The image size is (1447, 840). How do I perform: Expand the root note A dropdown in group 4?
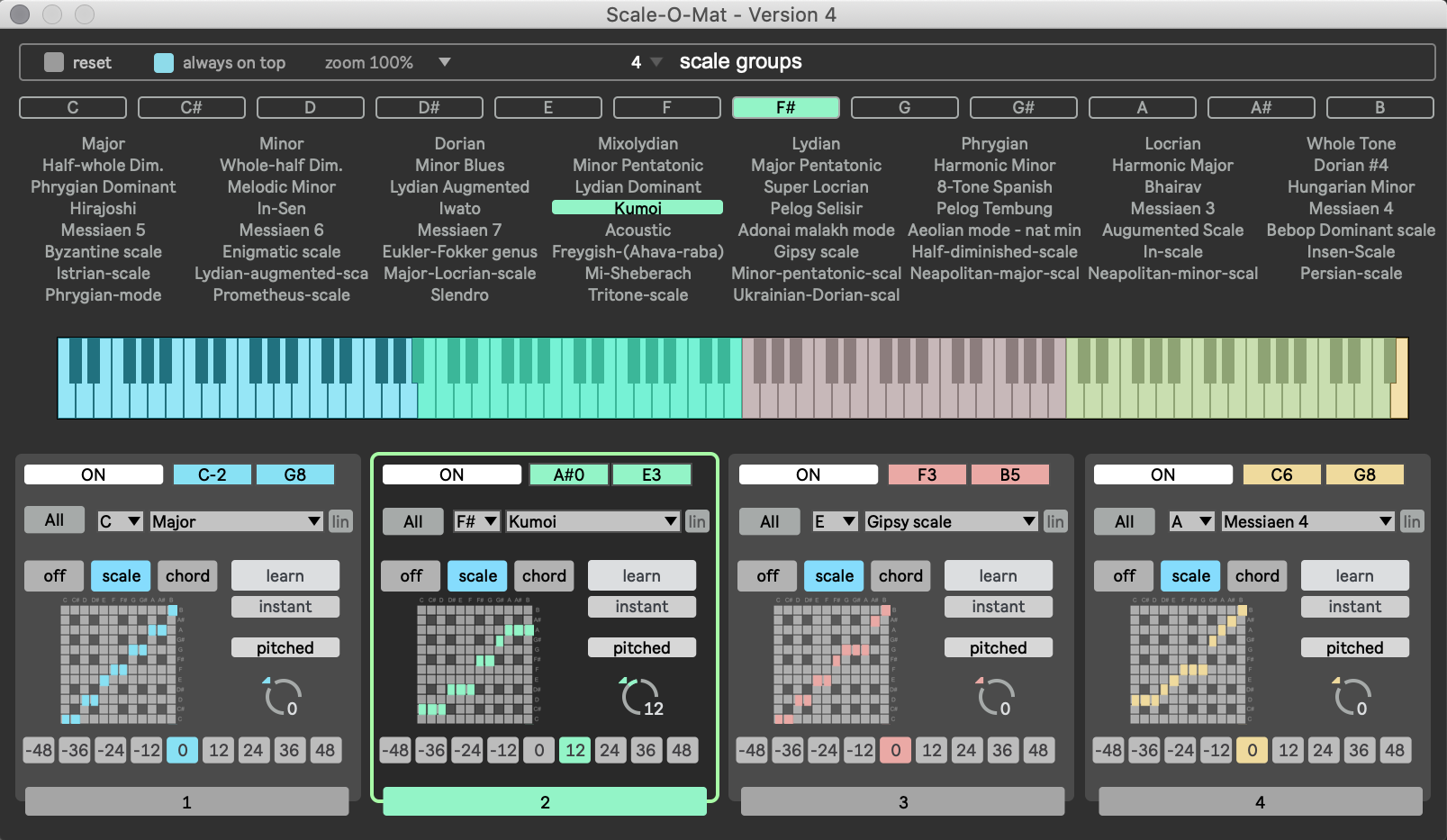1190,521
